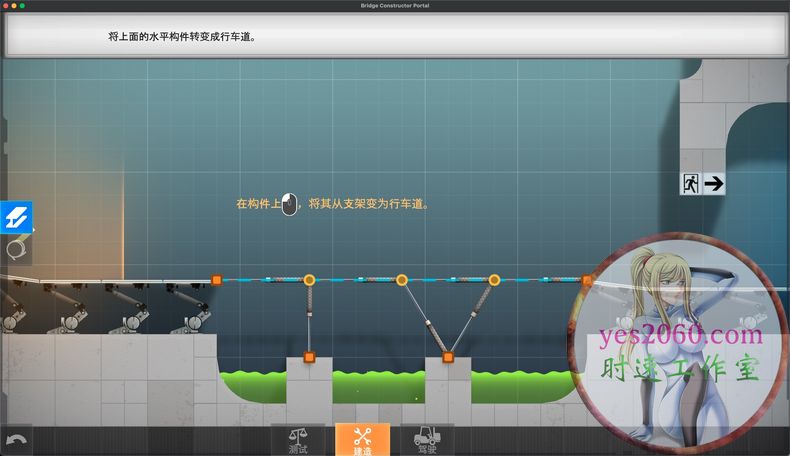Screen dimensions: 790x456
Task: Click the mouse icon in the hint
Action: tap(290, 204)
